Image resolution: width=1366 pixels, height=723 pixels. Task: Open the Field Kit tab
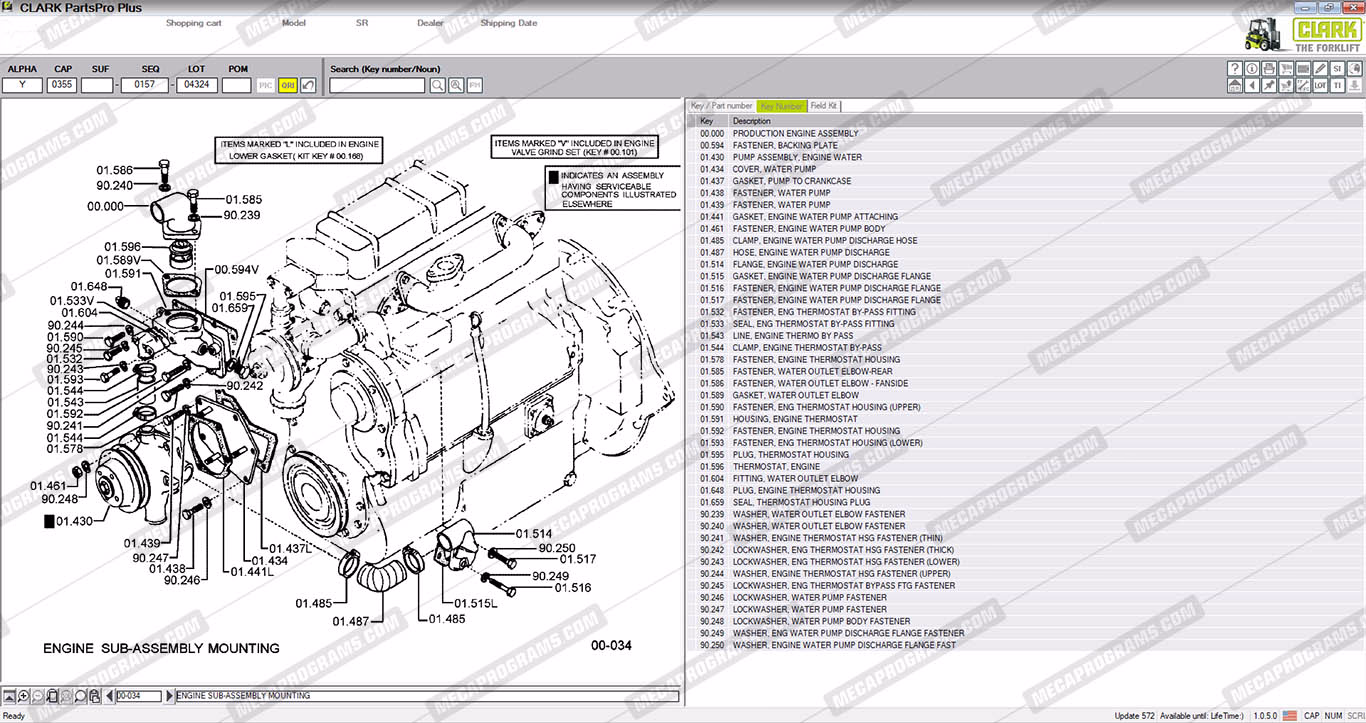[x=824, y=106]
